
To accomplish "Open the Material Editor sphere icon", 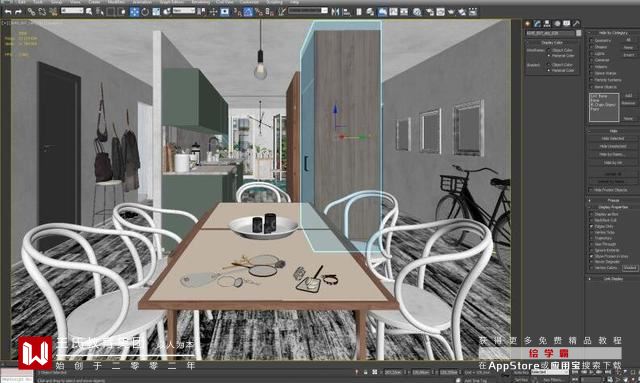I will pos(417,12).
